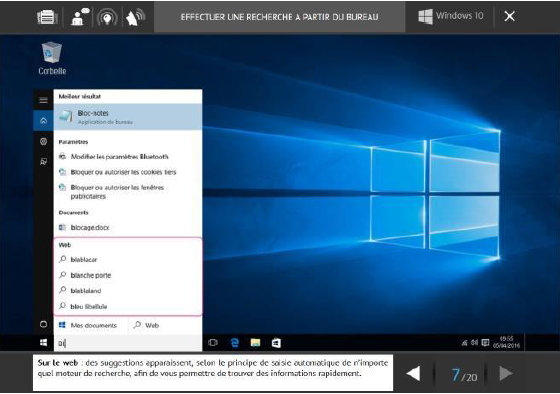This screenshot has height=394, width=560.
Task: Click the Meilleur résultat heading
Action: pyautogui.click(x=80, y=96)
